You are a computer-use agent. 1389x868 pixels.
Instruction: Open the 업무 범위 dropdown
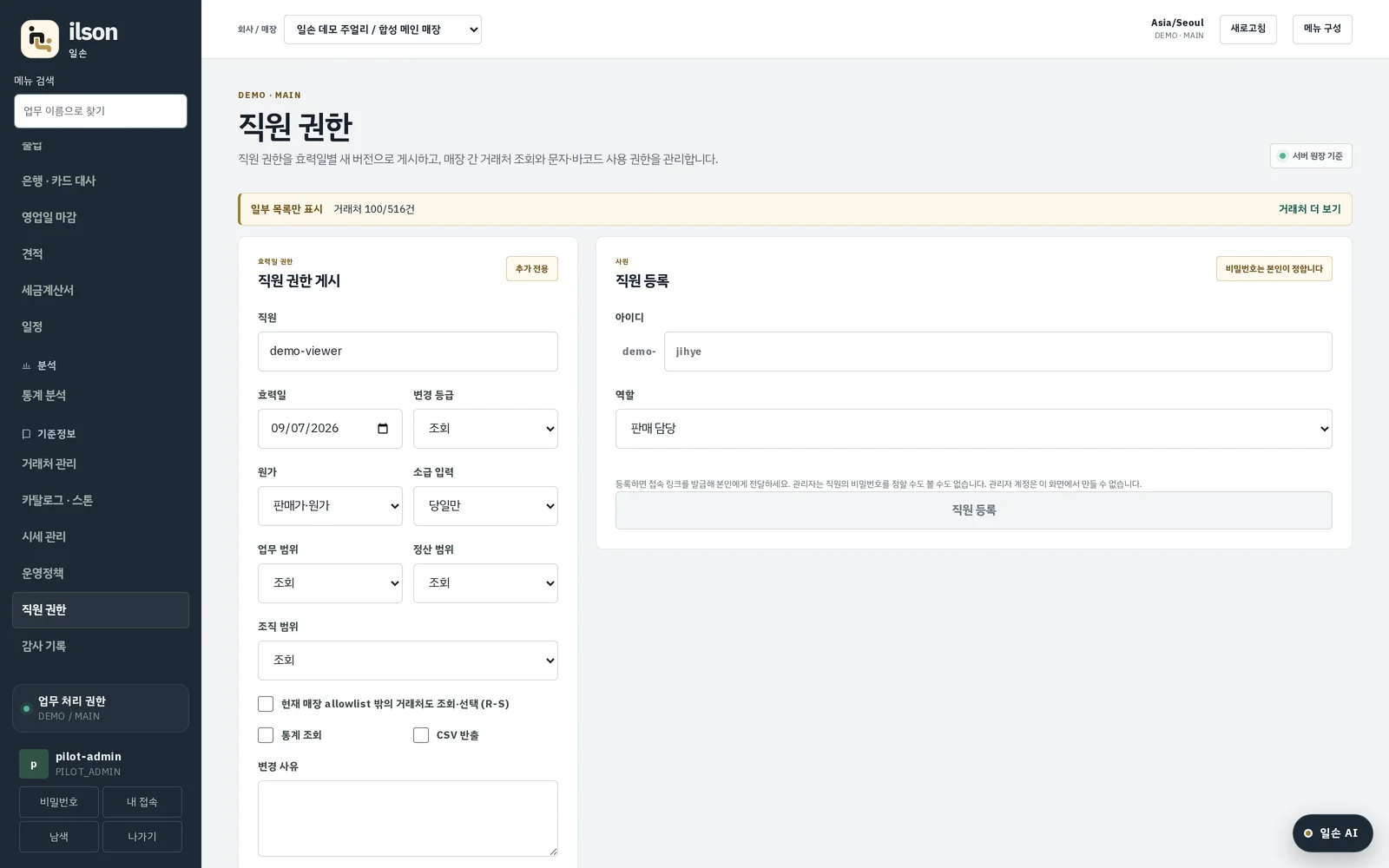(330, 583)
